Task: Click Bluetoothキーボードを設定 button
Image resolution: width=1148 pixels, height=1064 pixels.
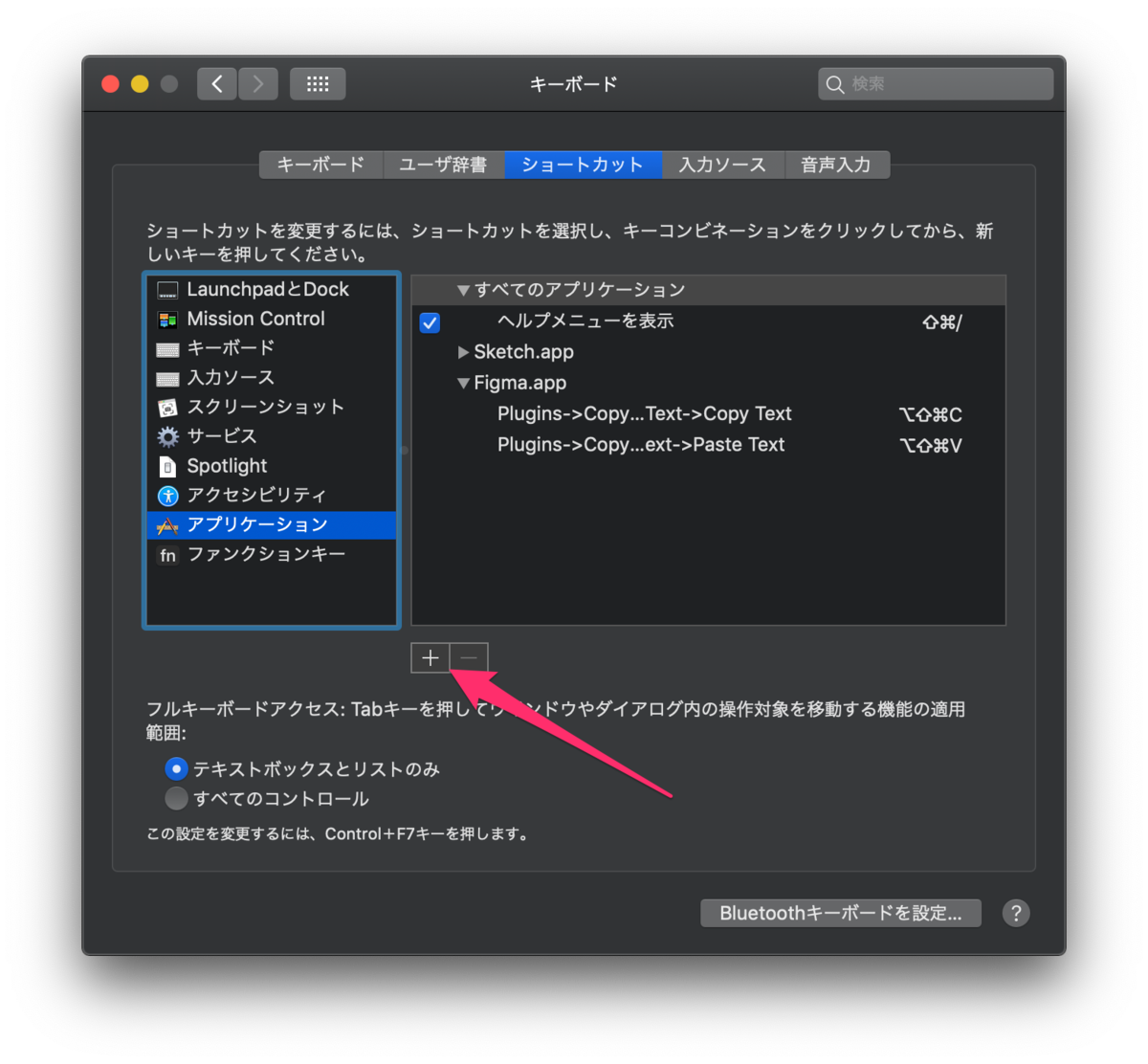Action: coord(840,913)
